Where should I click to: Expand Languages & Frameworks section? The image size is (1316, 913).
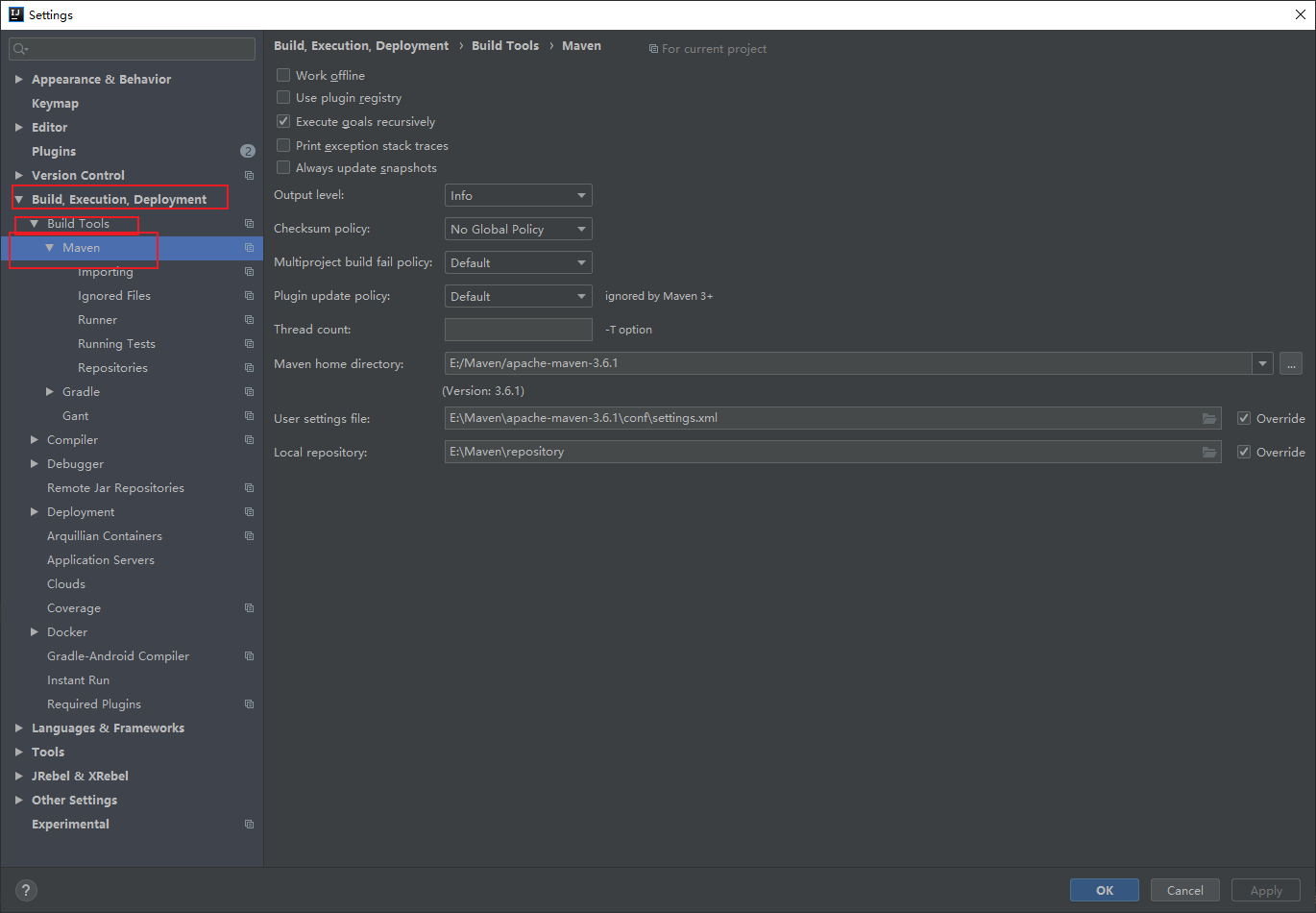18,728
